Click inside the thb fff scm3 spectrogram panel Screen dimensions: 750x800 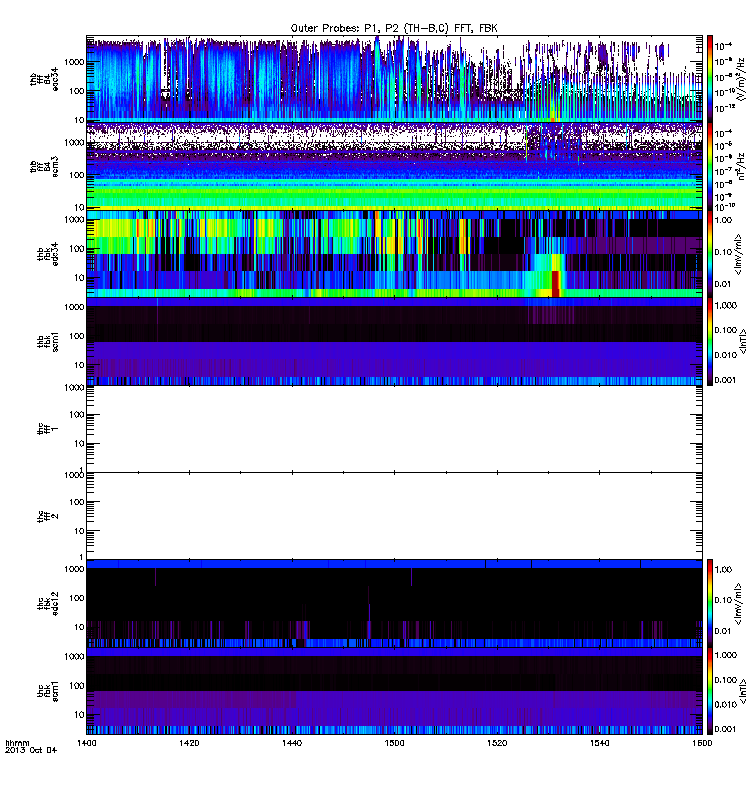click(x=394, y=166)
